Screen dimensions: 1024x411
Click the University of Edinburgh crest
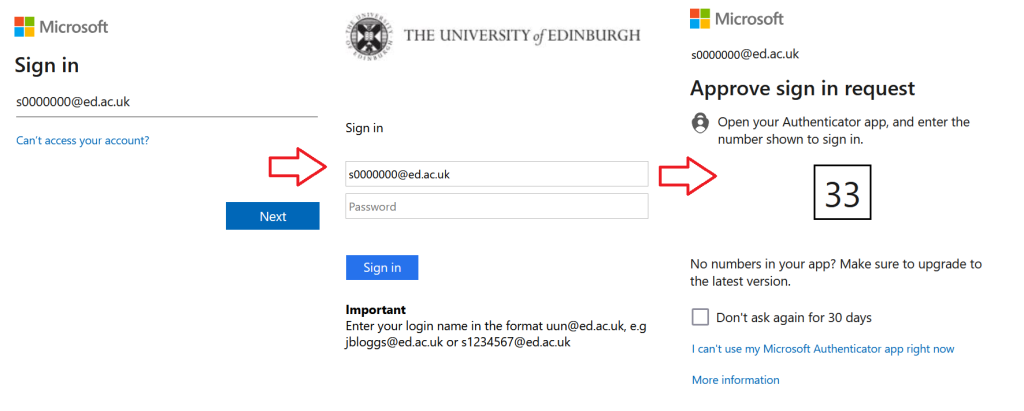tap(368, 36)
